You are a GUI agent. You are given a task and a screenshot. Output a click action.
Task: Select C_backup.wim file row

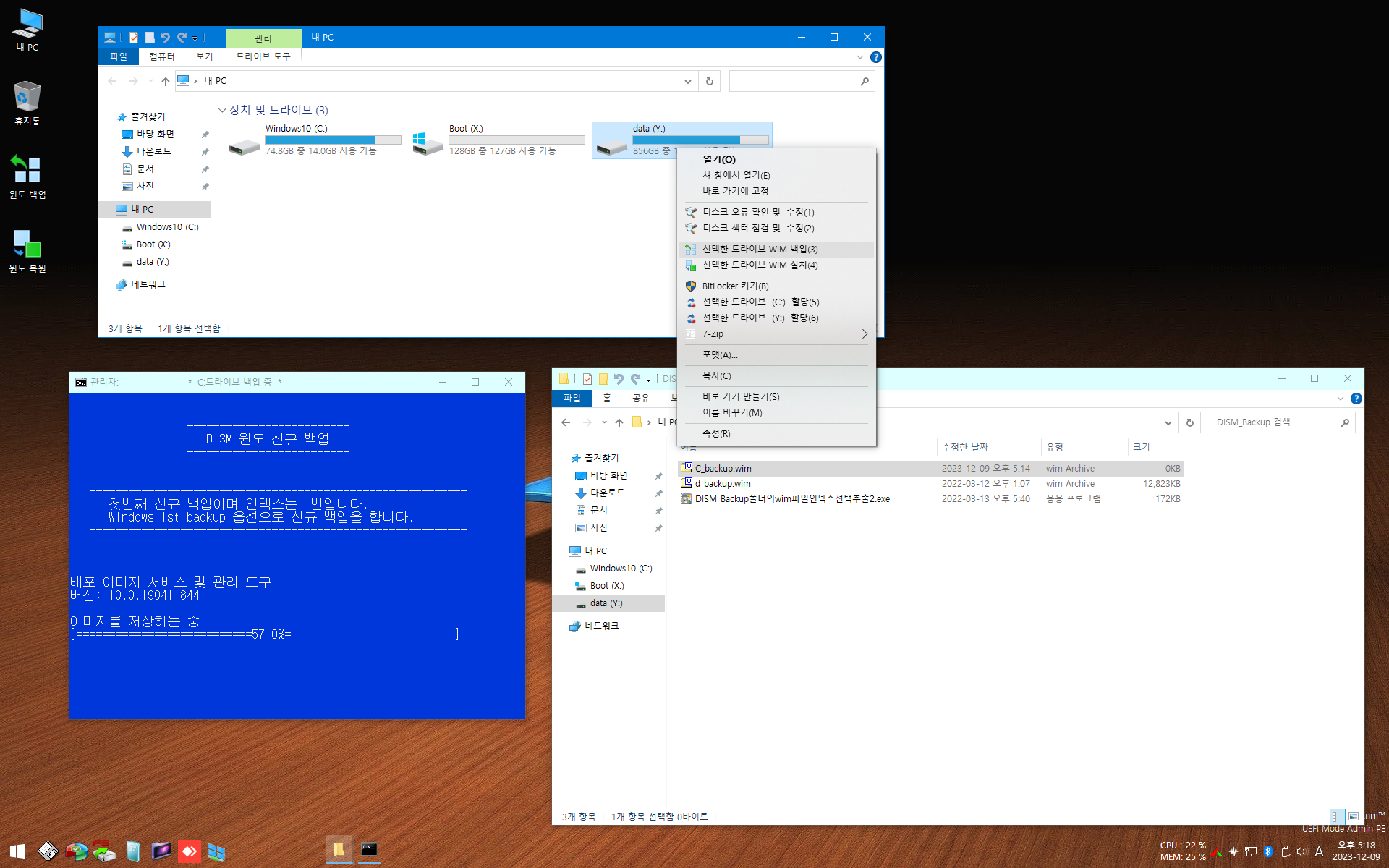[930, 469]
